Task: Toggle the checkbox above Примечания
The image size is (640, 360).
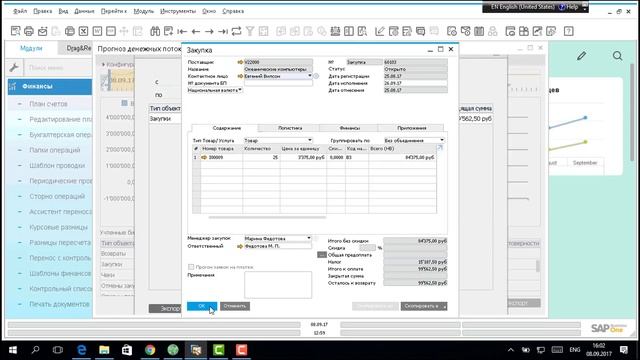Action: pyautogui.click(x=191, y=267)
